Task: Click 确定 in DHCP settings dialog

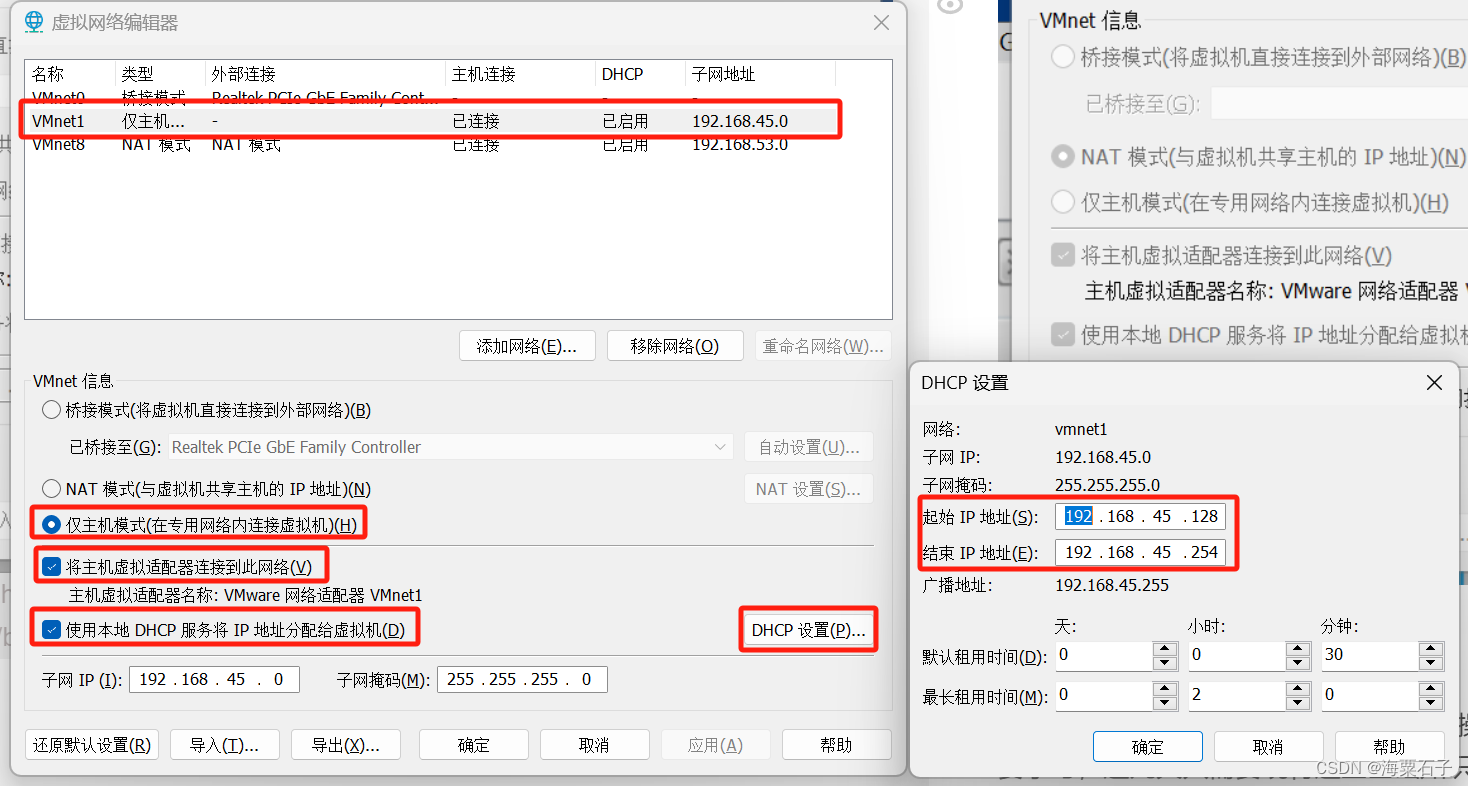Action: (1147, 747)
